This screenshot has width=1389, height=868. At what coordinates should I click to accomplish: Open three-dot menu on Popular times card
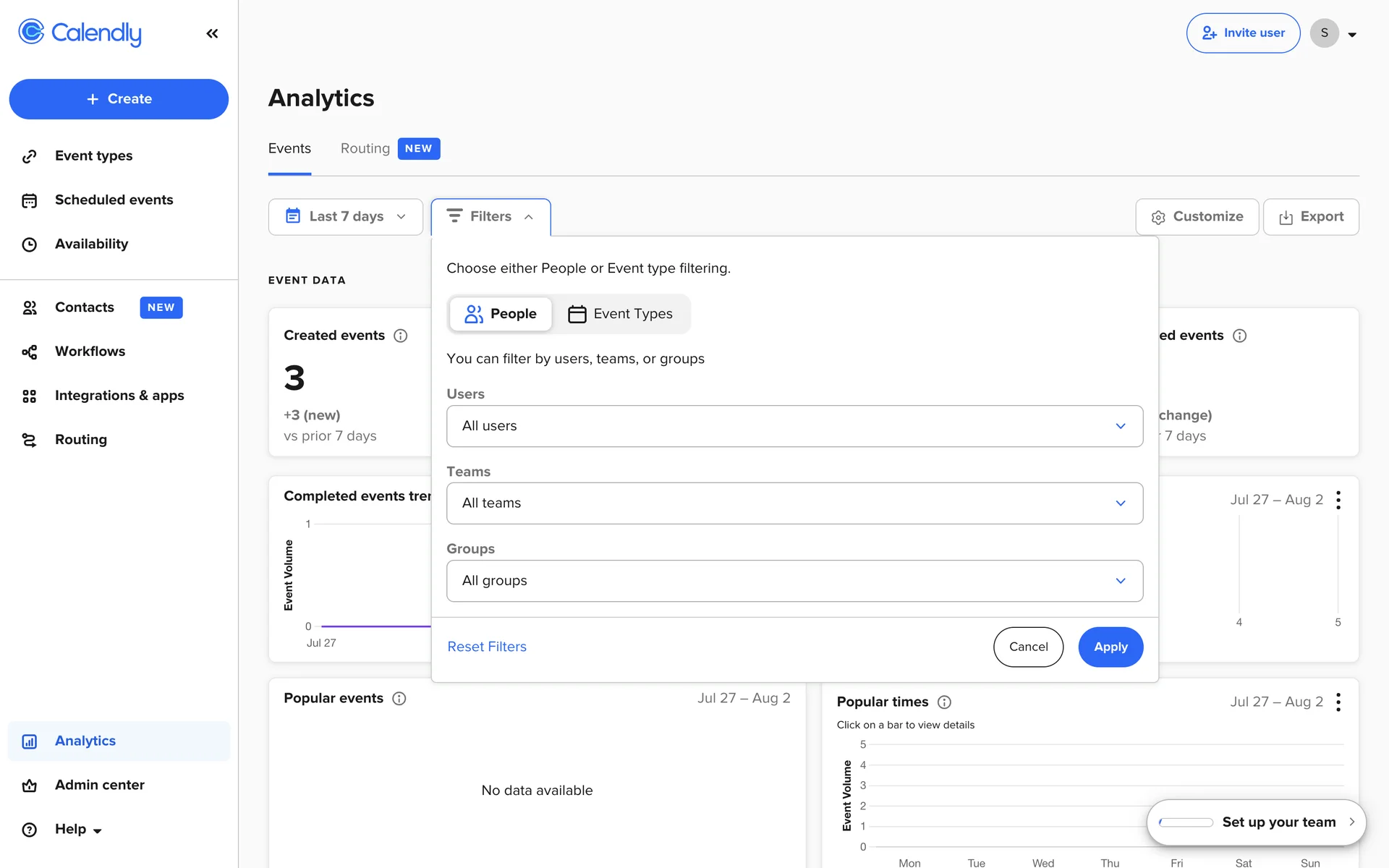tap(1338, 702)
